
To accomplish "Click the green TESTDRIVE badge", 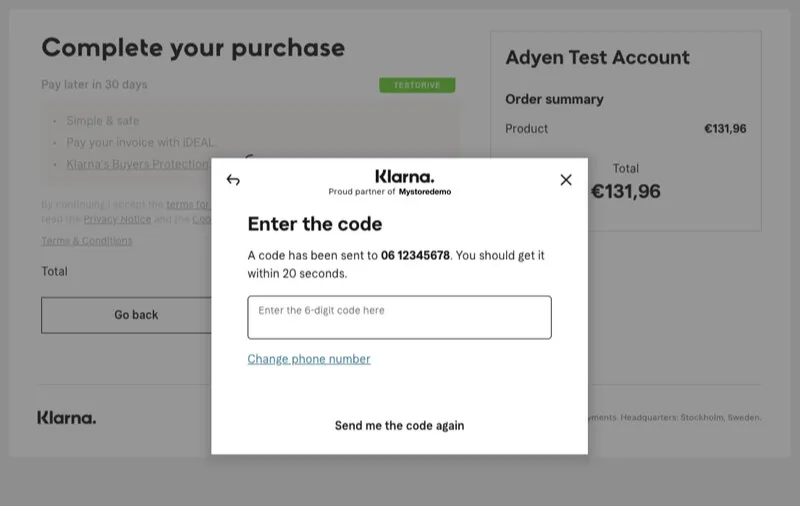I will [417, 85].
